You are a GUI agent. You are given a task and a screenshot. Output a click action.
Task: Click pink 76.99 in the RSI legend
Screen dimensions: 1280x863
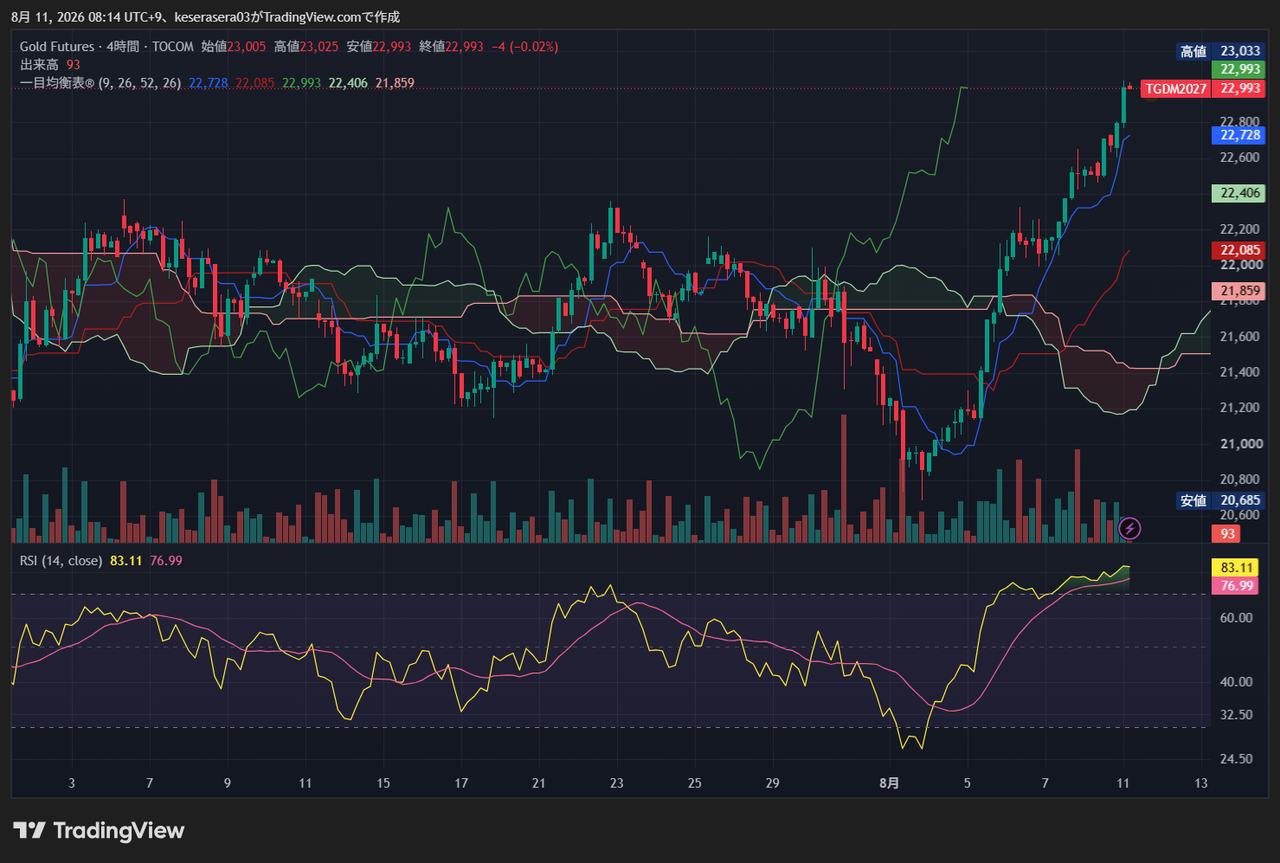(x=166, y=561)
